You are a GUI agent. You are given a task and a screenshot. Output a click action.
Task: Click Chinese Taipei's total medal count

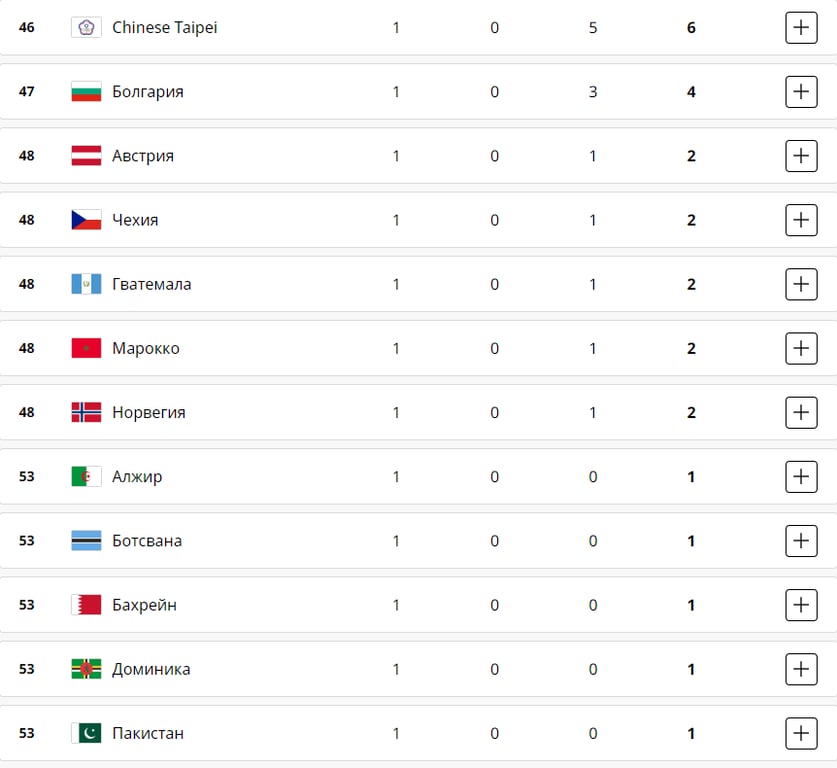pyautogui.click(x=691, y=28)
